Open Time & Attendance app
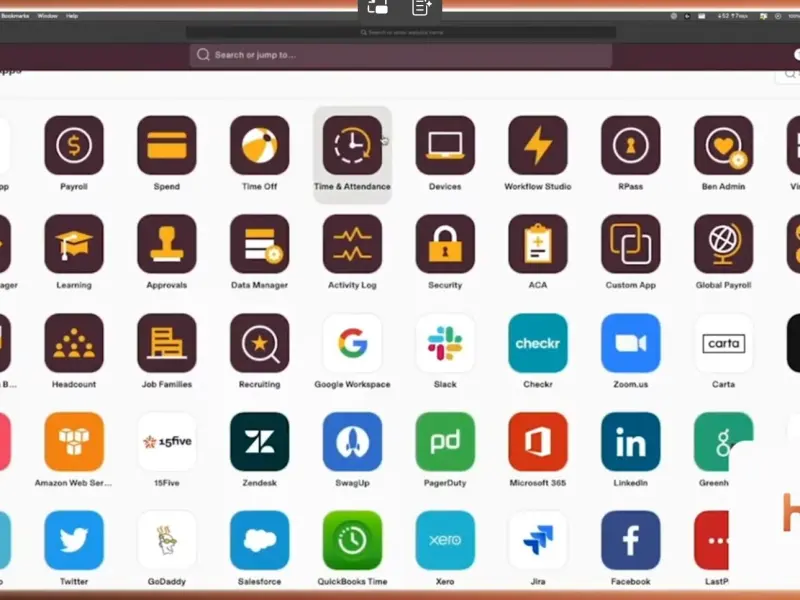This screenshot has height=600, width=800. click(352, 146)
